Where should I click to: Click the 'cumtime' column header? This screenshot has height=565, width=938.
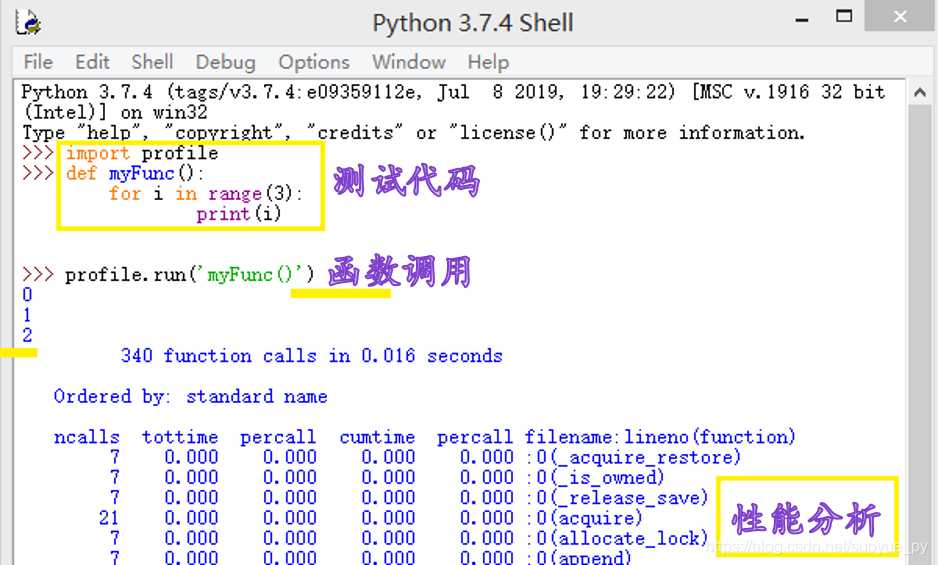click(377, 437)
